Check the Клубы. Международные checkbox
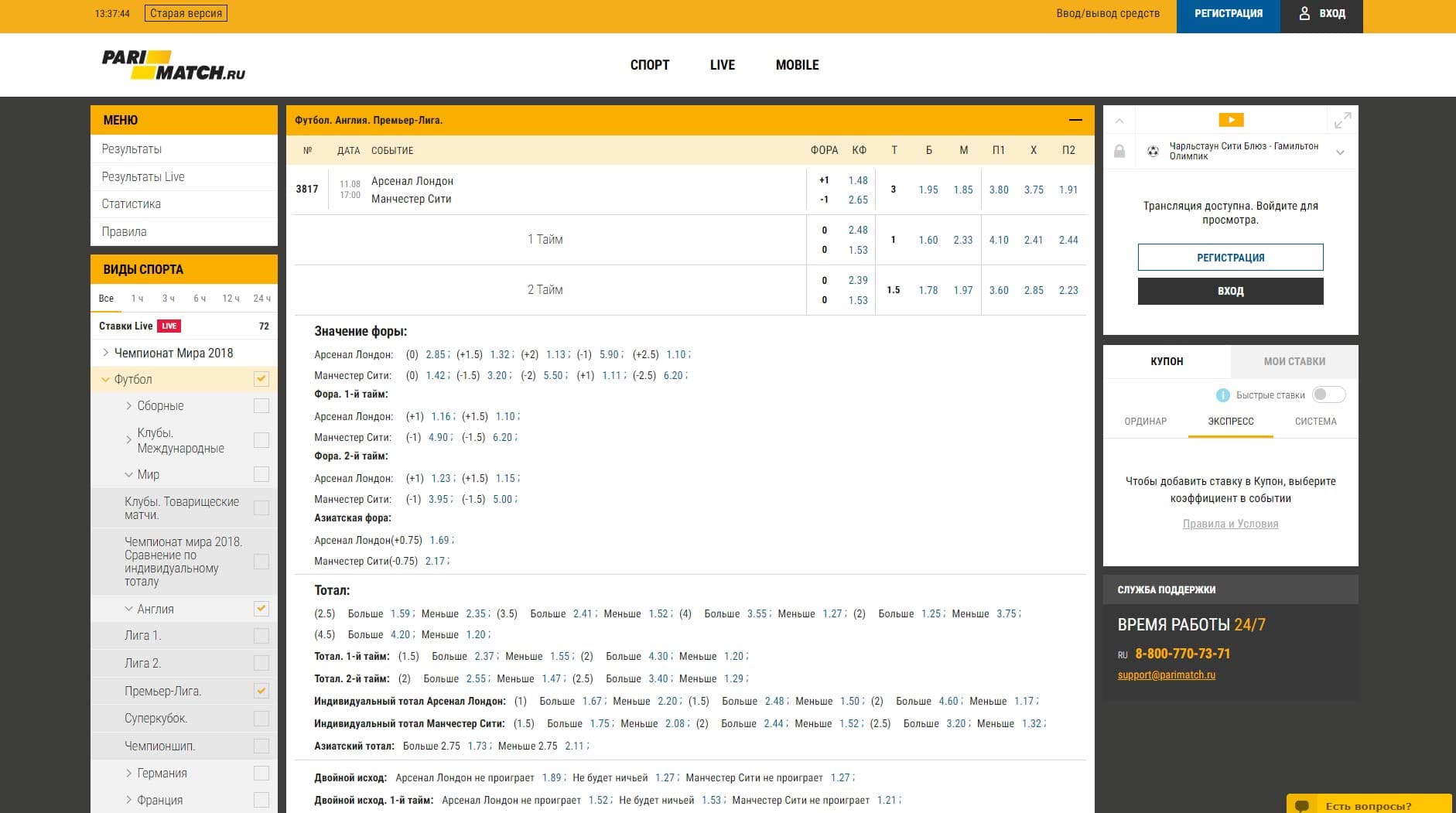Screen dimensions: 1456x813 [x=261, y=440]
